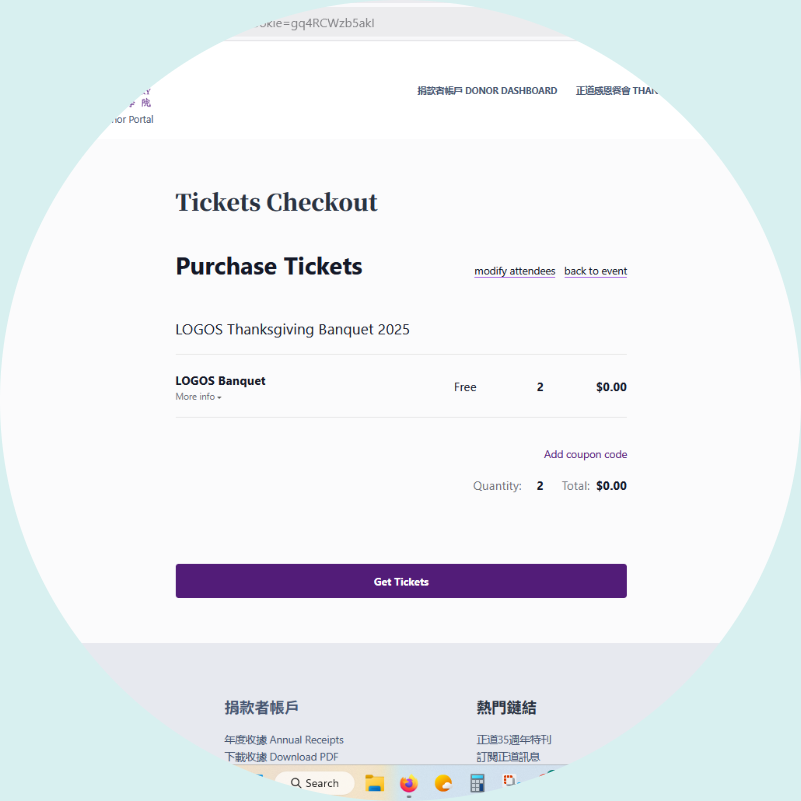Click Add coupon code
801x801 pixels.
coord(585,454)
